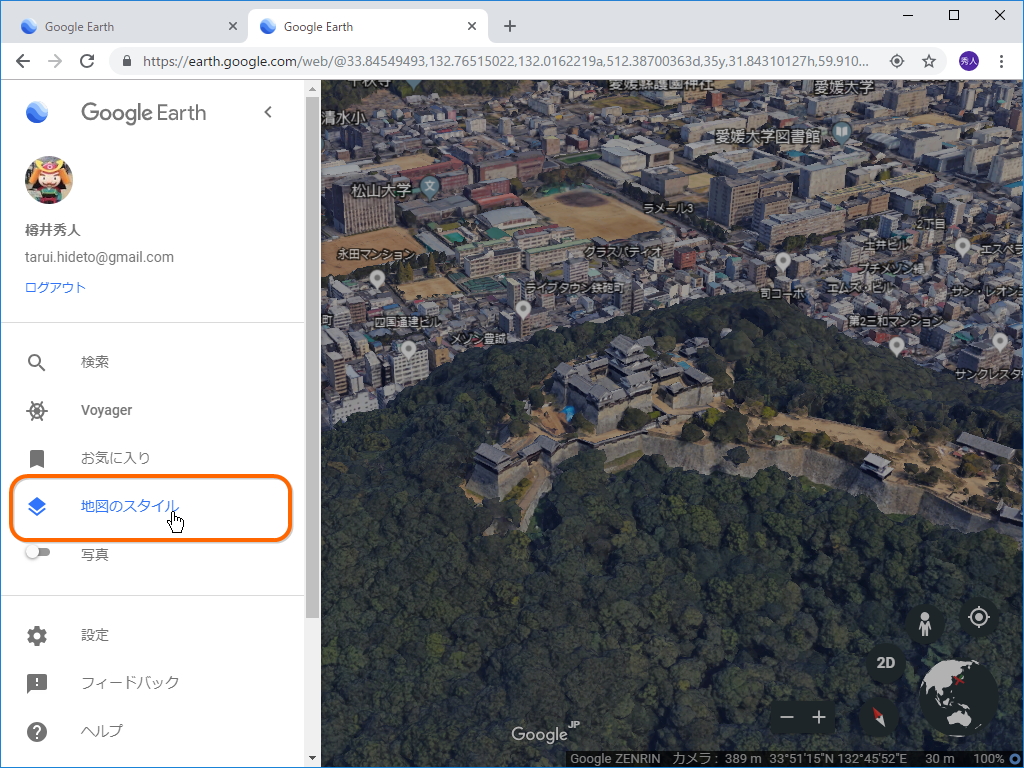
Task: Click map pin above 第2三和マンション right side
Action: coord(897,345)
